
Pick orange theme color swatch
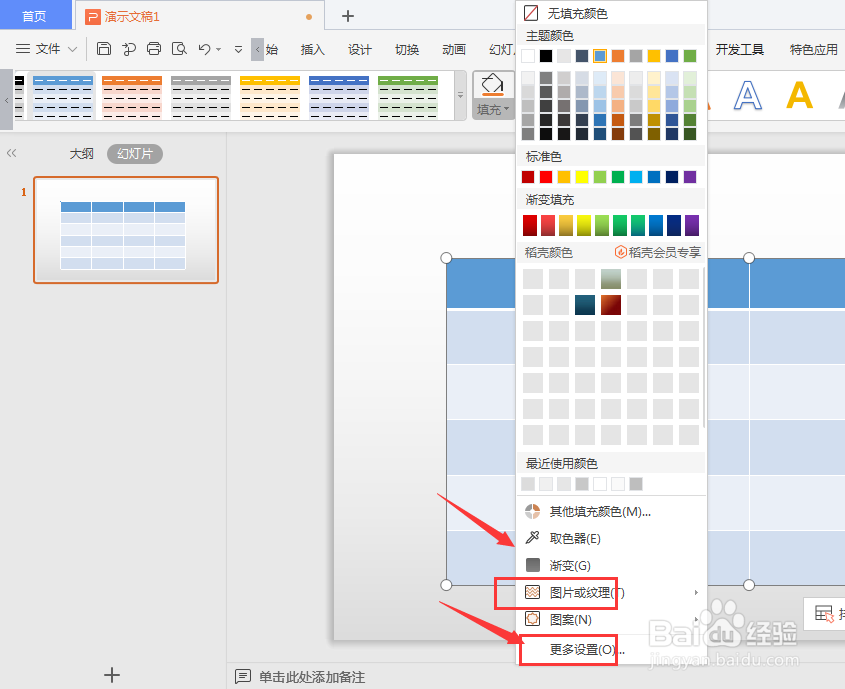tap(618, 55)
